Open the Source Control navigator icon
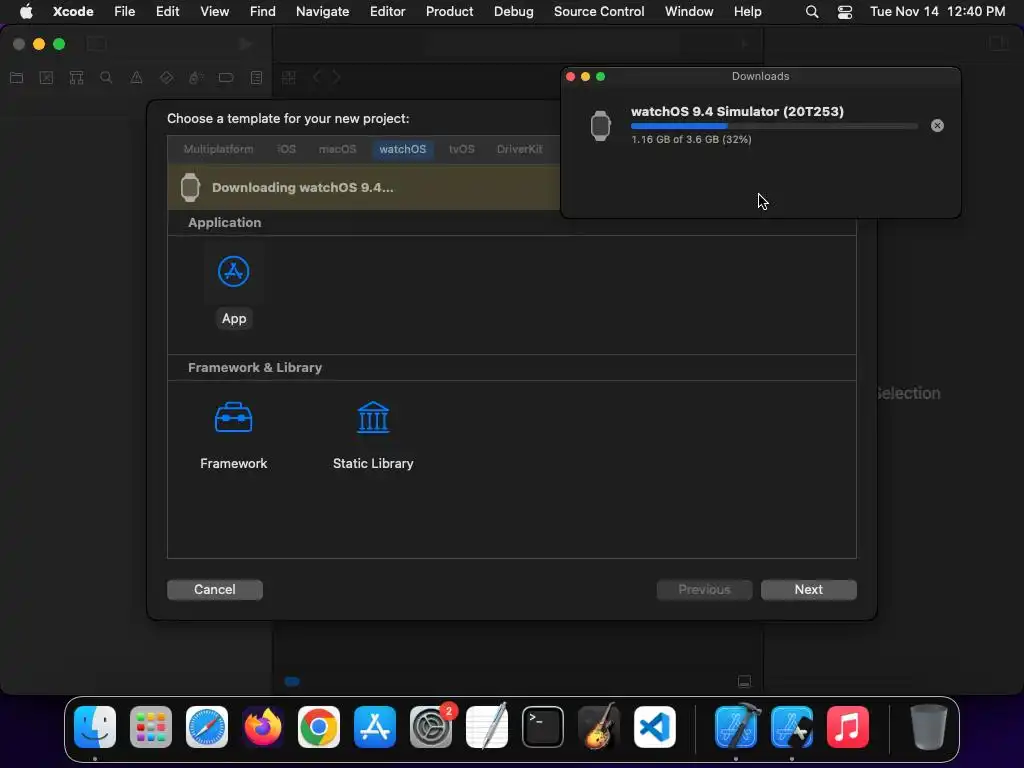Screen dimensions: 1024x768 46,78
